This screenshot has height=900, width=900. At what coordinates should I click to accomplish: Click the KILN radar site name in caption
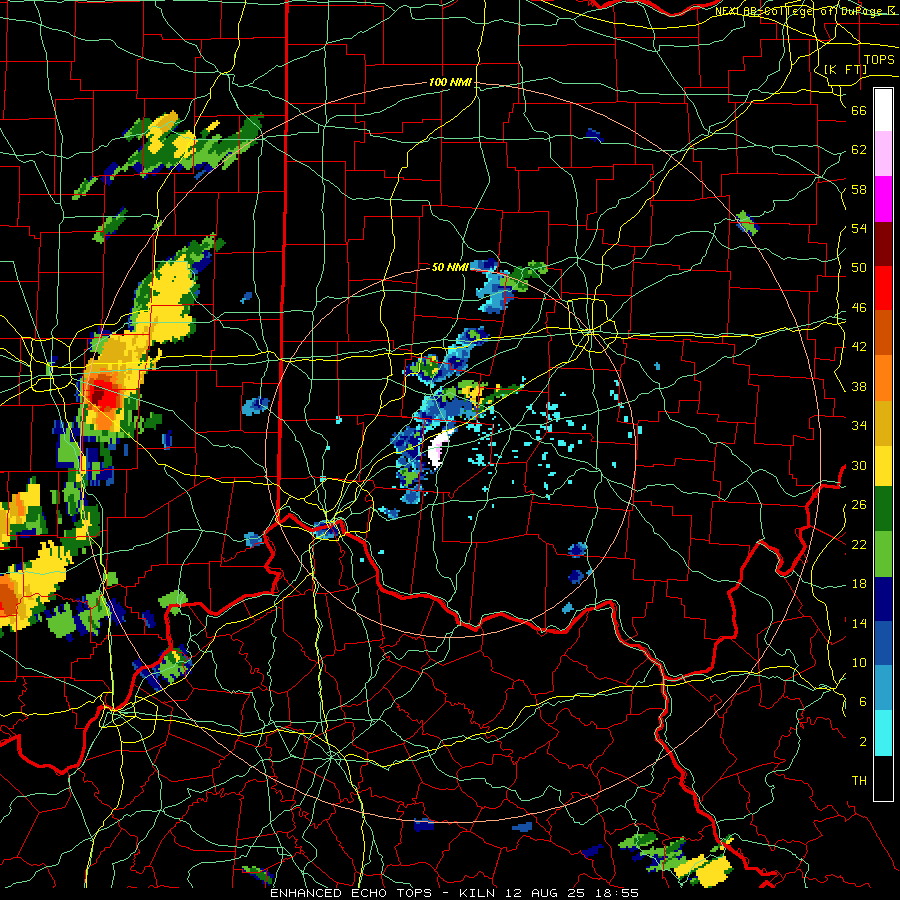(478, 893)
